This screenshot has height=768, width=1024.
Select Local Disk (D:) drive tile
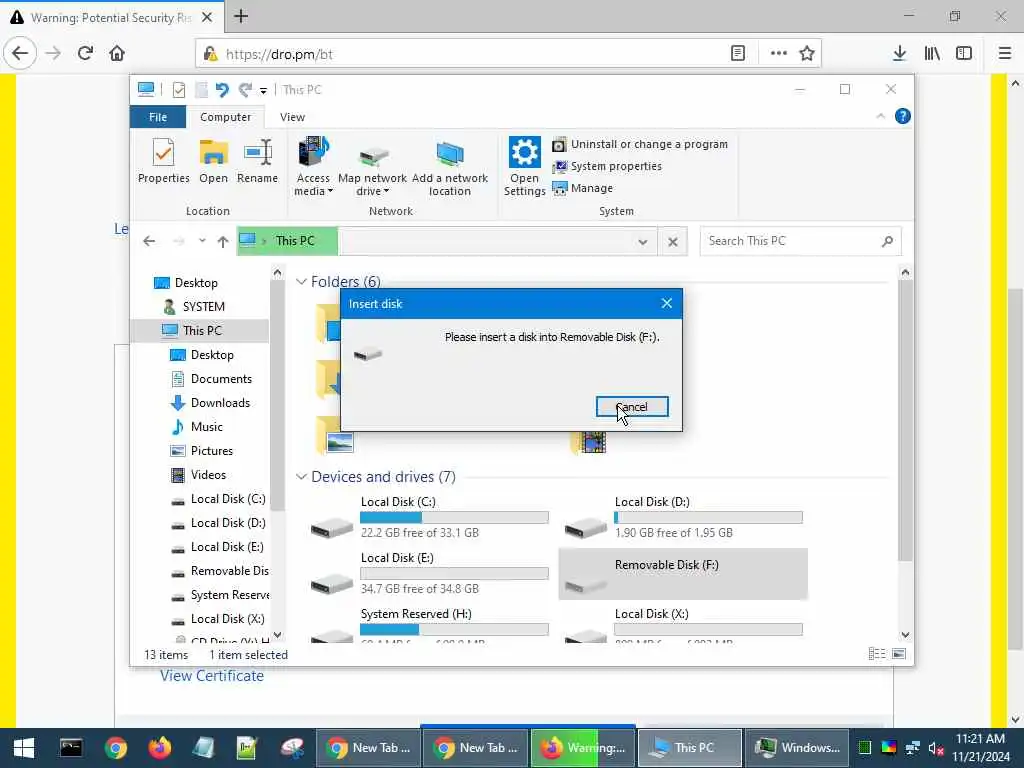683,519
